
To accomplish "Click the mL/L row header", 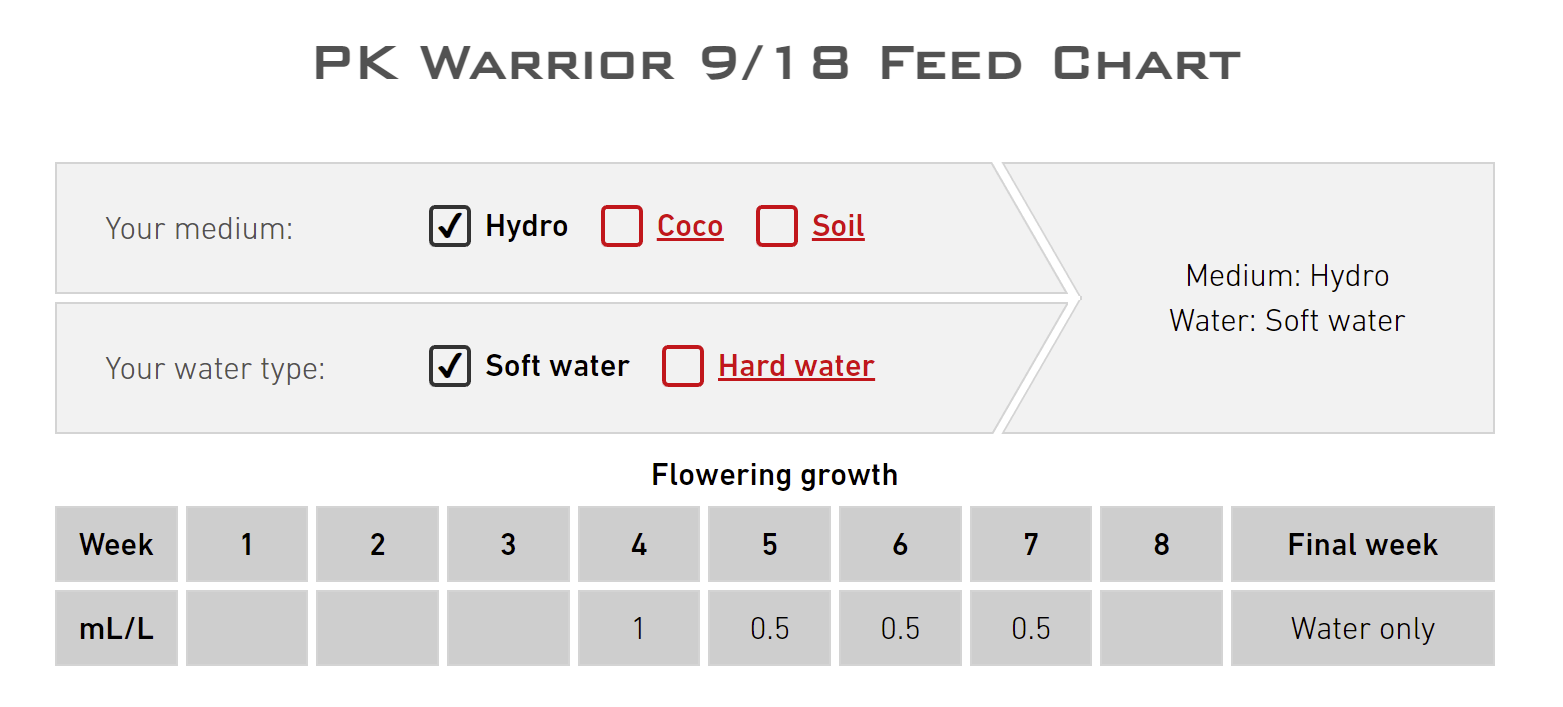I will 116,628.
